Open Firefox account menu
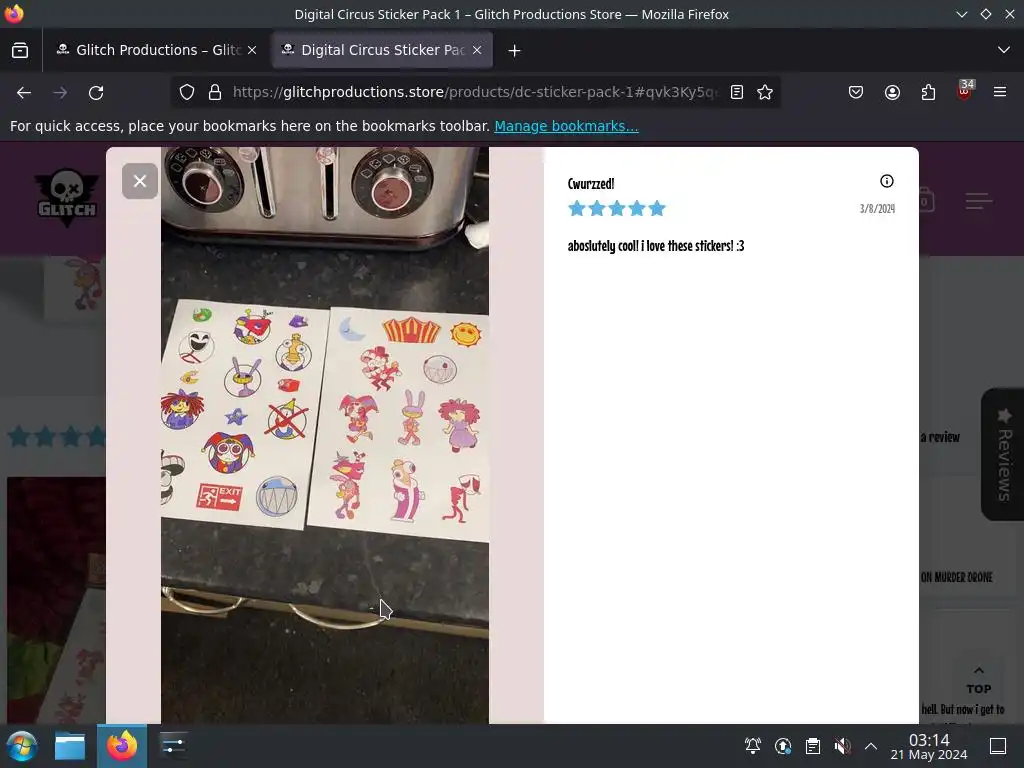The width and height of the screenshot is (1024, 768). (892, 93)
